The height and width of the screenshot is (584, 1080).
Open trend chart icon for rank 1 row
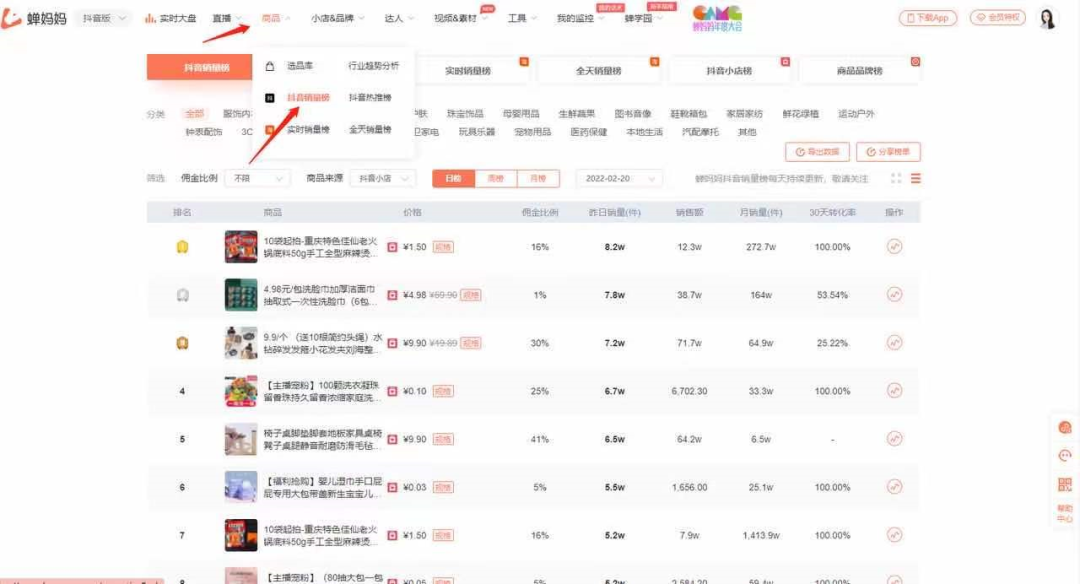pos(894,247)
